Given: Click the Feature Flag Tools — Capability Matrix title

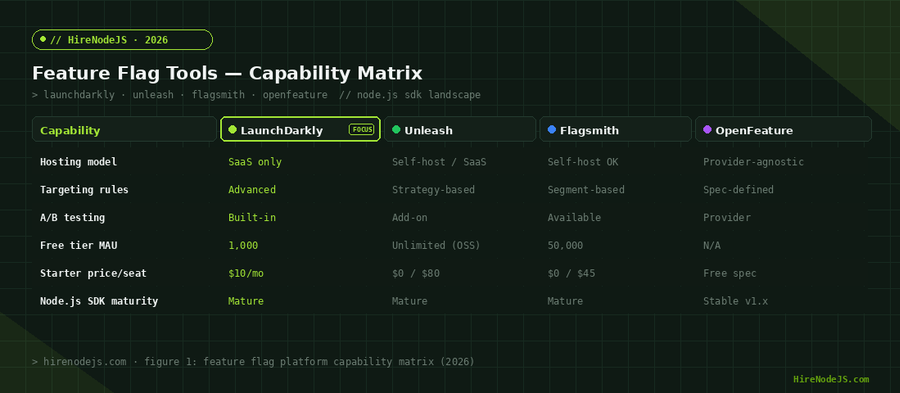Looking at the screenshot, I should [x=227, y=73].
